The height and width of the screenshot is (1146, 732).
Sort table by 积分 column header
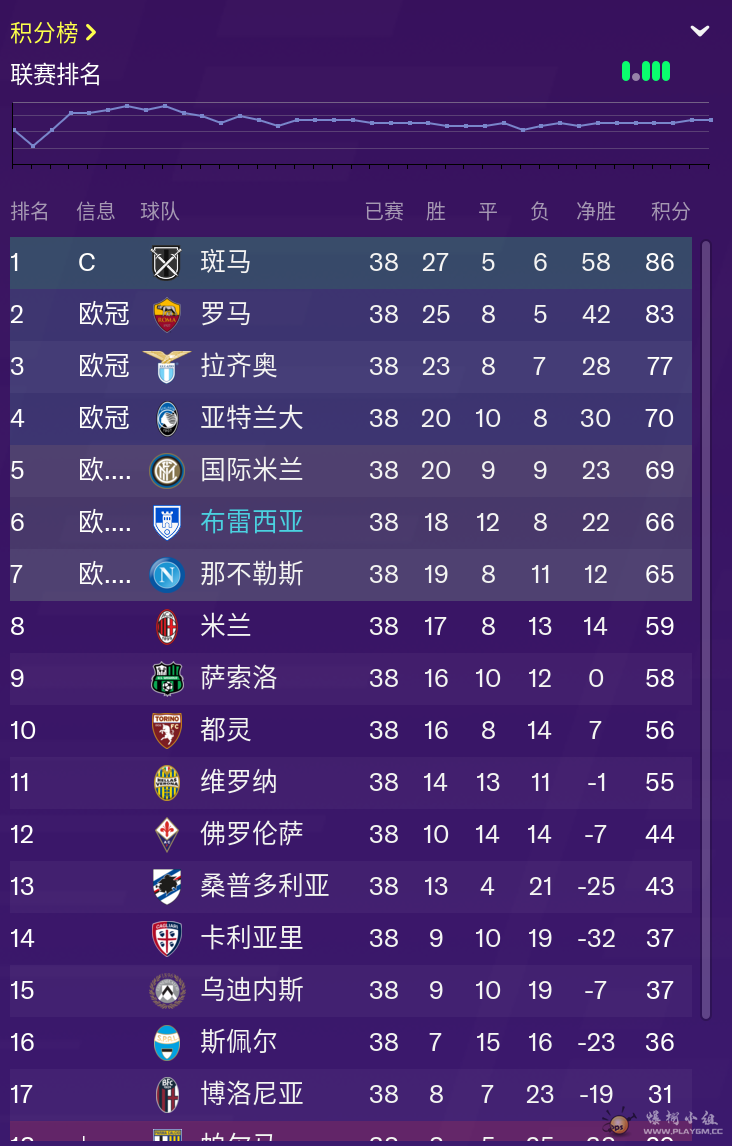coord(670,211)
